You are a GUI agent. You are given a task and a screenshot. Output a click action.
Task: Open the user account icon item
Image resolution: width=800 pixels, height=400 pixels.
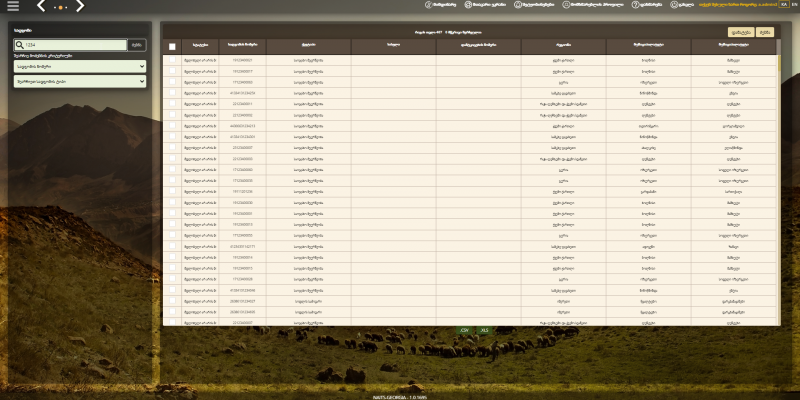point(682,5)
